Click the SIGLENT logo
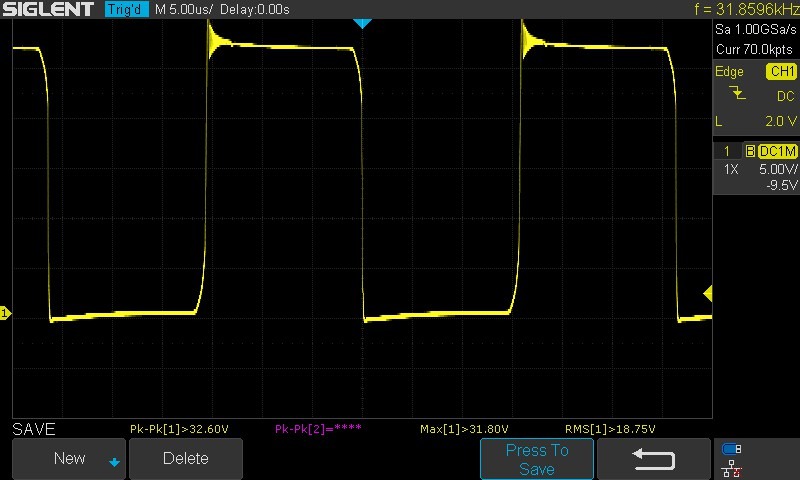 [x=48, y=9]
